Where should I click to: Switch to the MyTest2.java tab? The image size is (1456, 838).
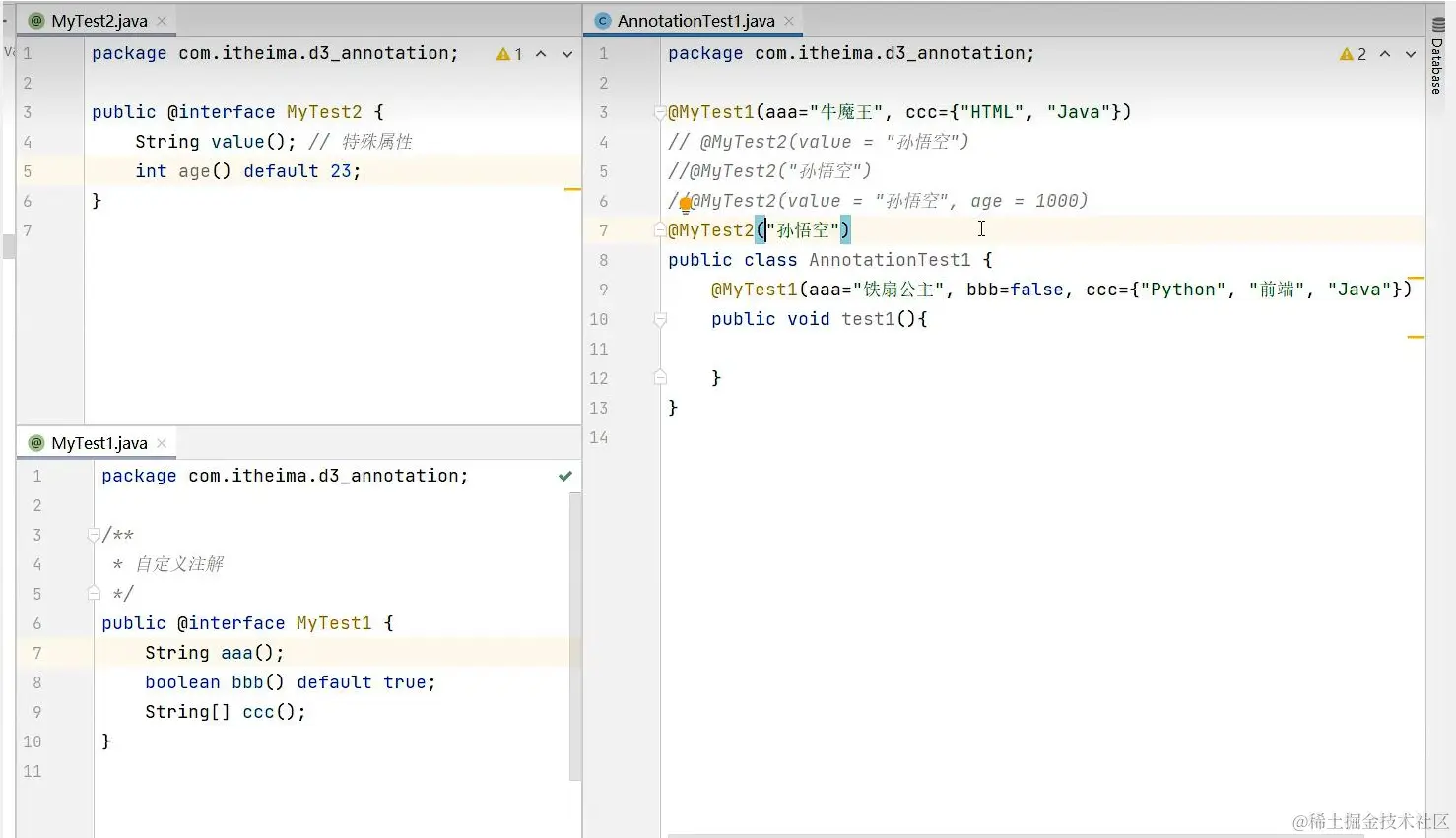[99, 21]
